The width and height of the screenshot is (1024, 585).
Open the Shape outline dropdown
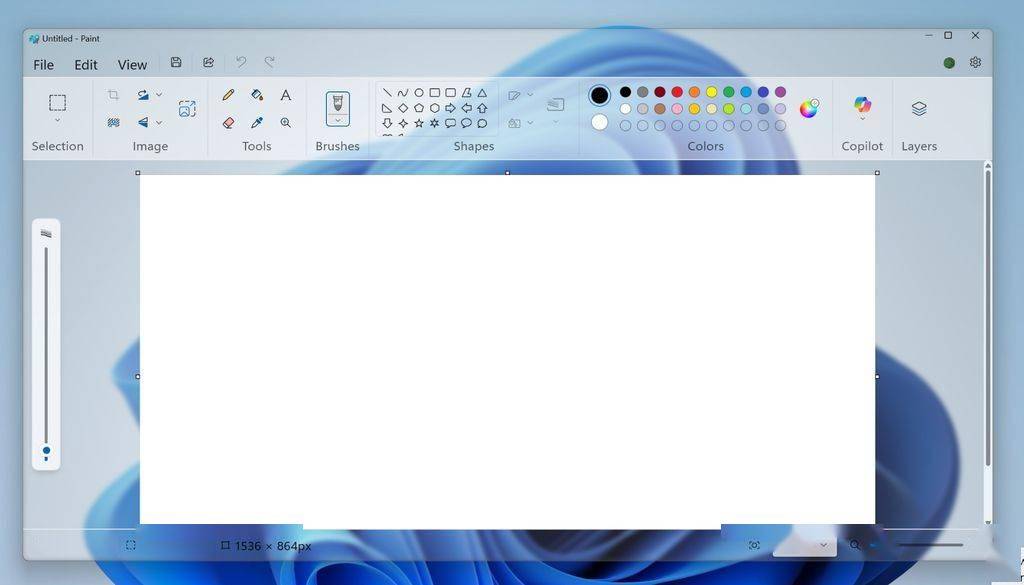[530, 95]
